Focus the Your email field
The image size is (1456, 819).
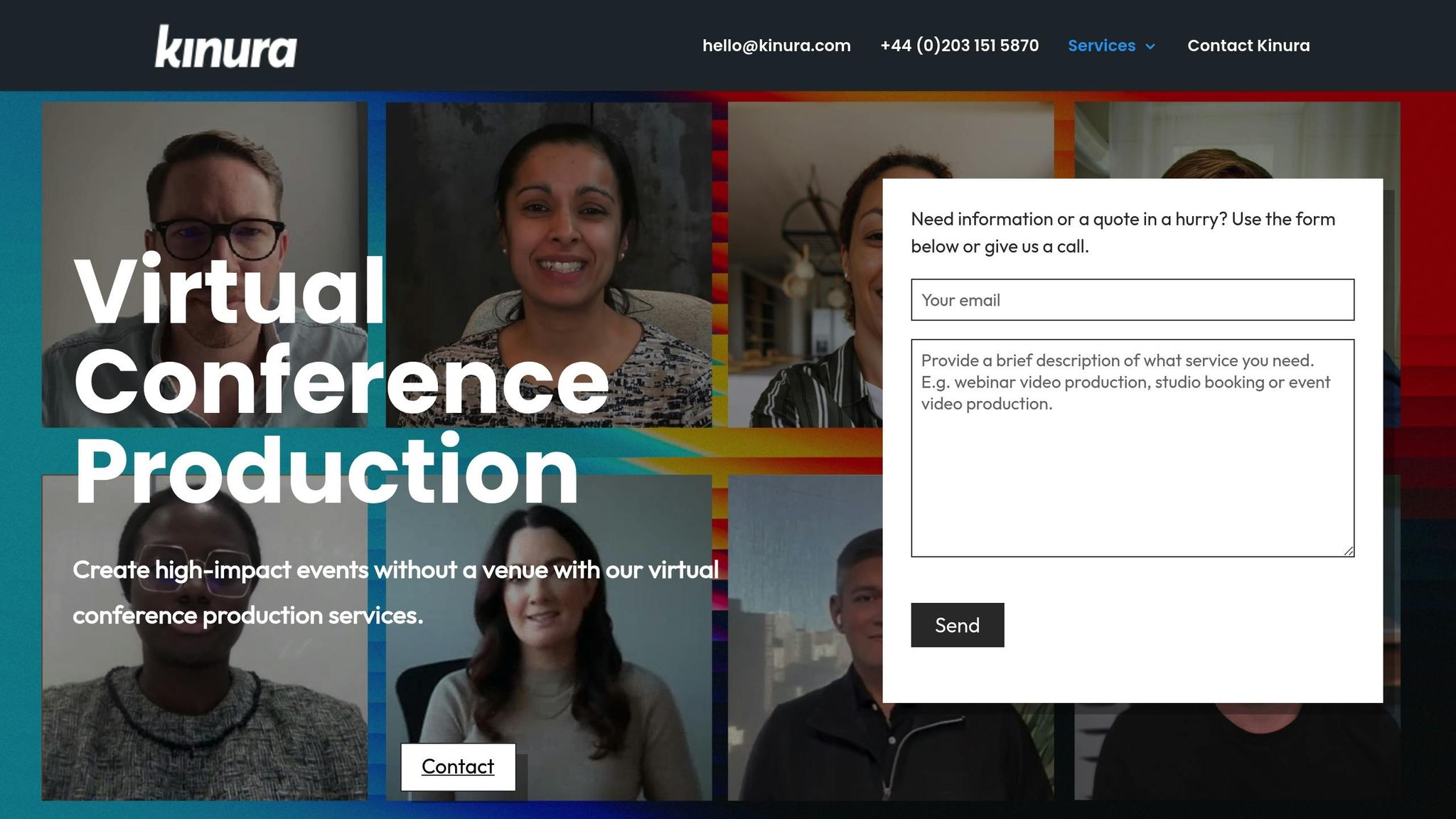pos(1132,300)
